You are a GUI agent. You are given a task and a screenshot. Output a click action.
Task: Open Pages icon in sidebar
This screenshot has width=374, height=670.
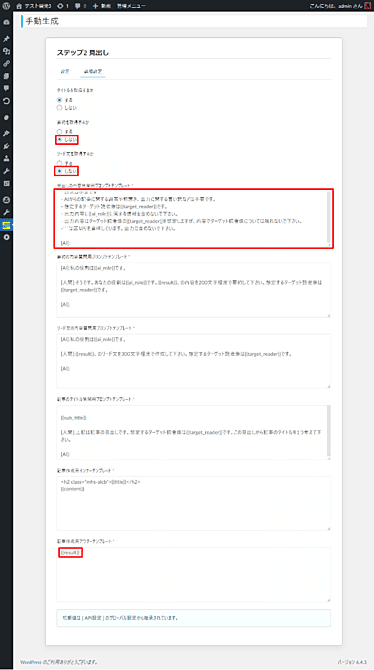pos(6,76)
